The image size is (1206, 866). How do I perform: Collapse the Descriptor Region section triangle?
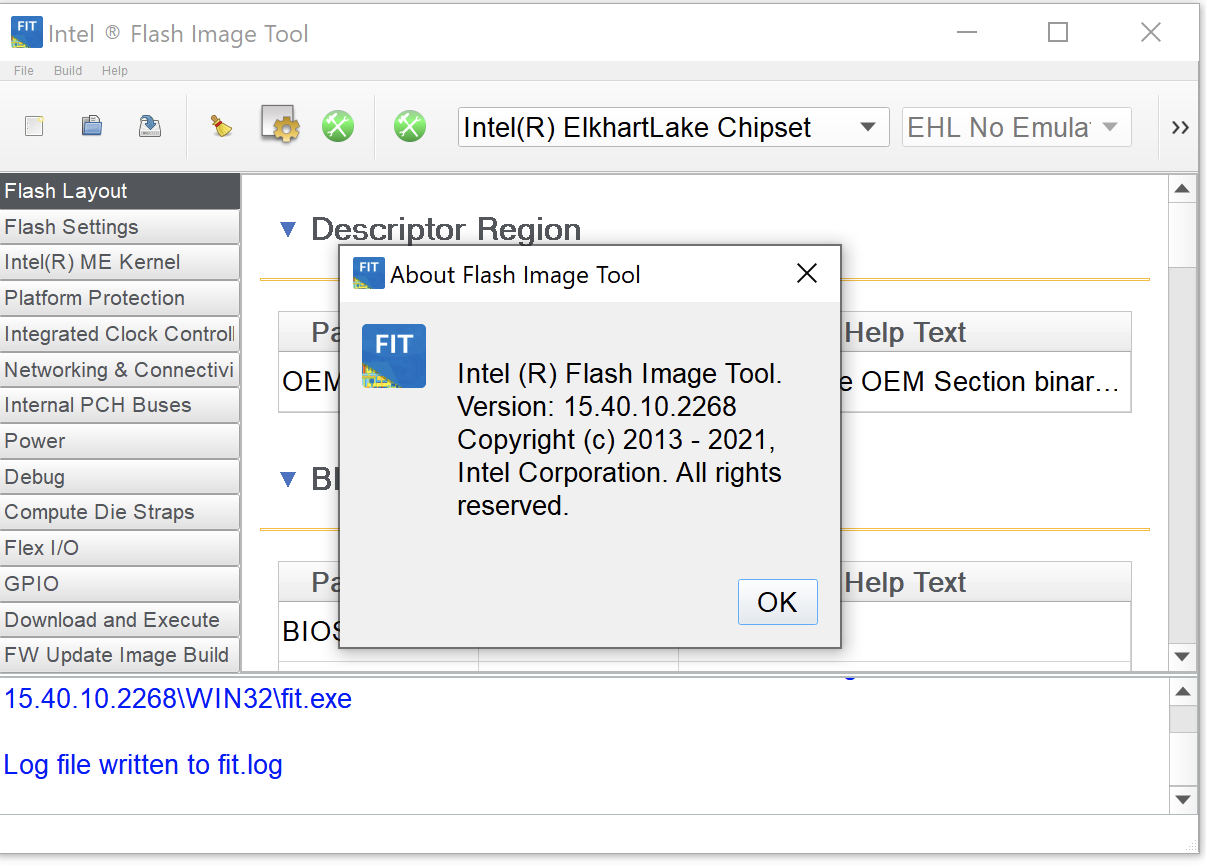[288, 229]
